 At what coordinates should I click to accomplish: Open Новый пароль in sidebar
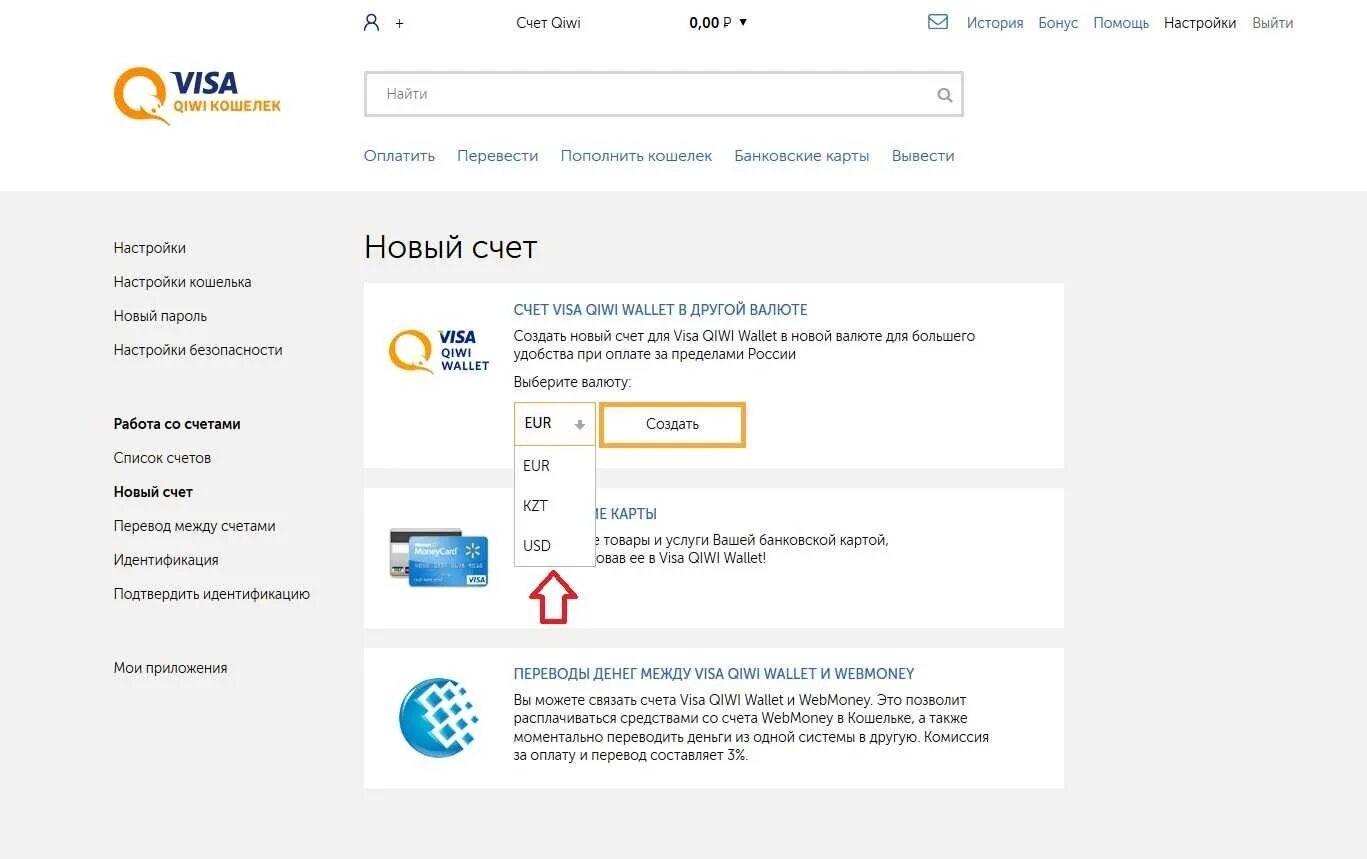(160, 316)
